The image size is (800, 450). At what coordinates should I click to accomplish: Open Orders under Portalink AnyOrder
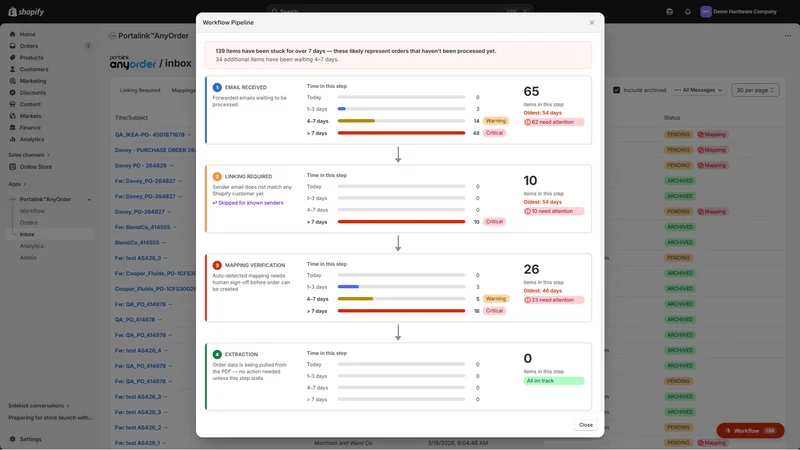click(x=29, y=223)
